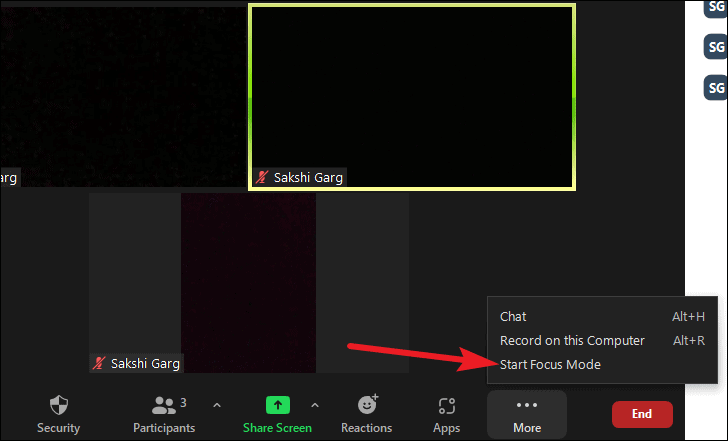The image size is (728, 441).
Task: Select the bottom Sakshi Garg video tile
Action: tap(249, 283)
